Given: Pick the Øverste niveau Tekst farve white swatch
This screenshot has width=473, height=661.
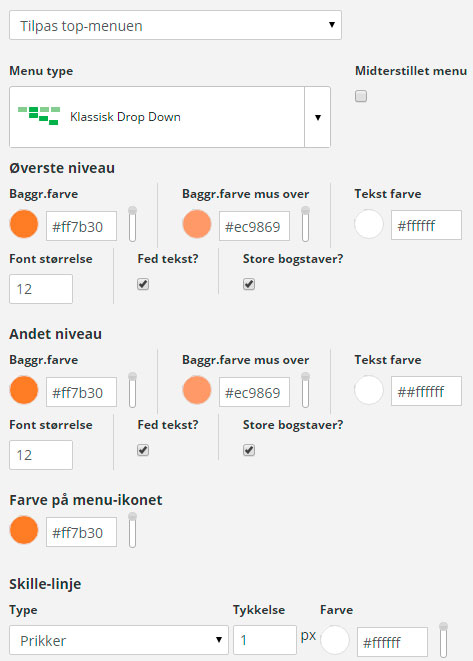Looking at the screenshot, I should pyautogui.click(x=369, y=224).
